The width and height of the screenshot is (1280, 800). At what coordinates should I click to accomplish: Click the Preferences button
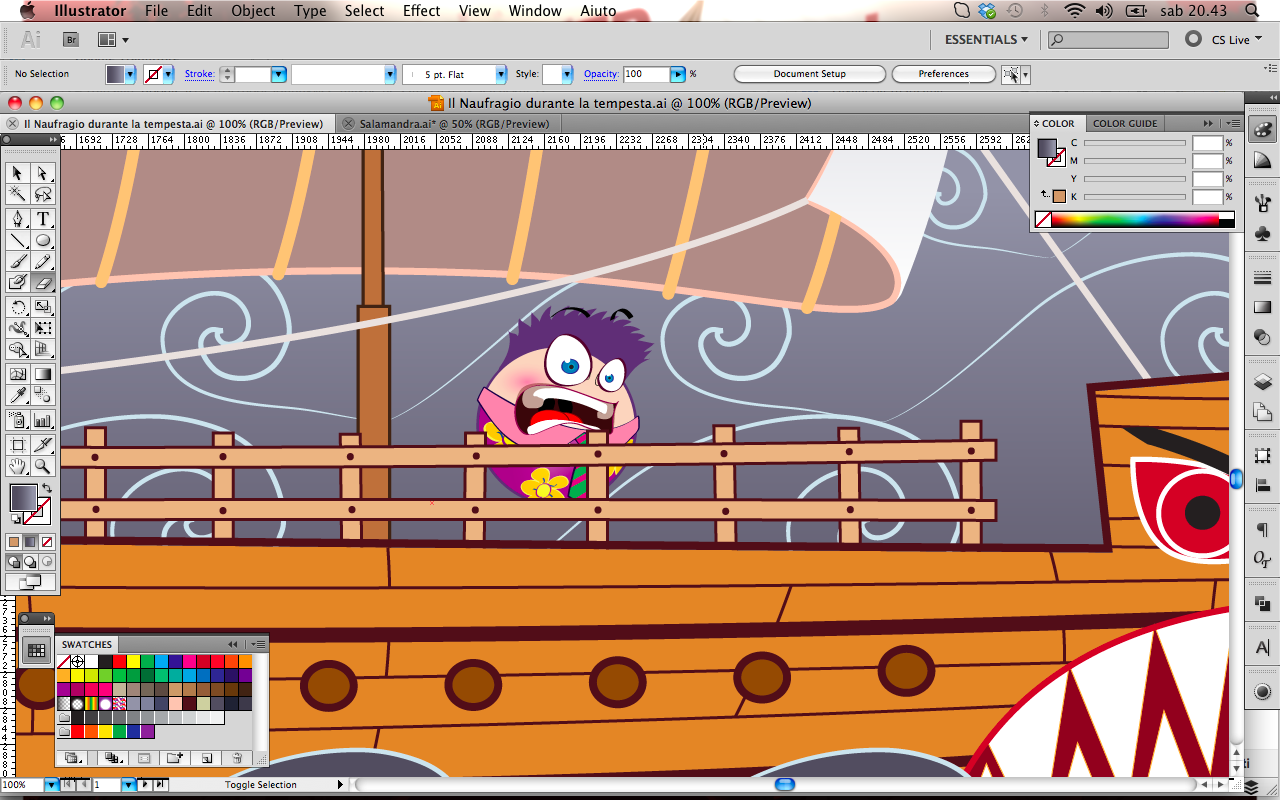click(x=944, y=74)
